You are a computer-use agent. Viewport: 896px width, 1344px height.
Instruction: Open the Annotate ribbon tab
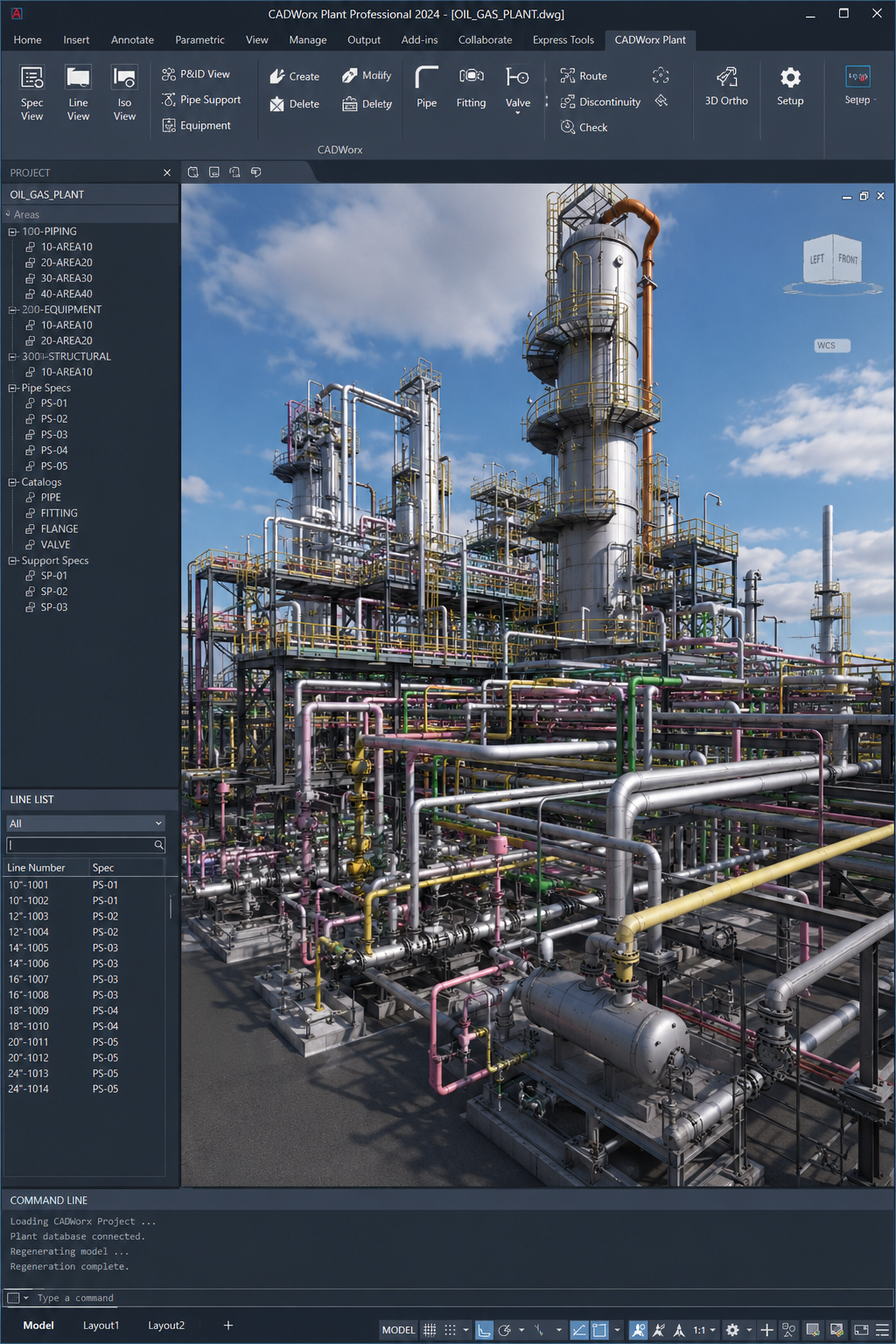(132, 39)
